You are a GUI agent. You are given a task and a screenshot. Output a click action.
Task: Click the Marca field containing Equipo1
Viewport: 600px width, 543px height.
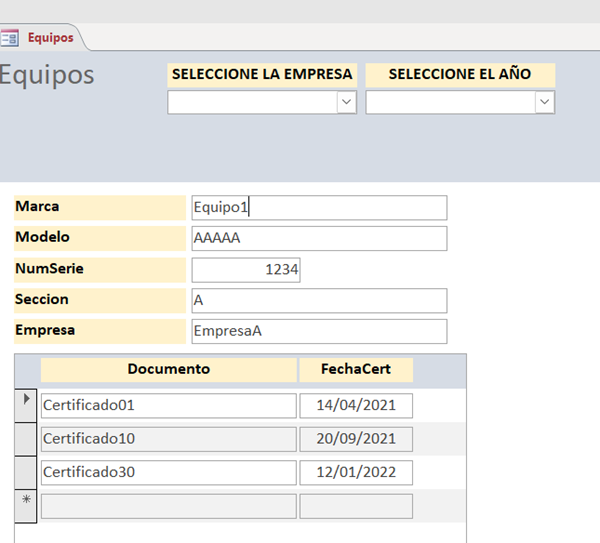[318, 208]
